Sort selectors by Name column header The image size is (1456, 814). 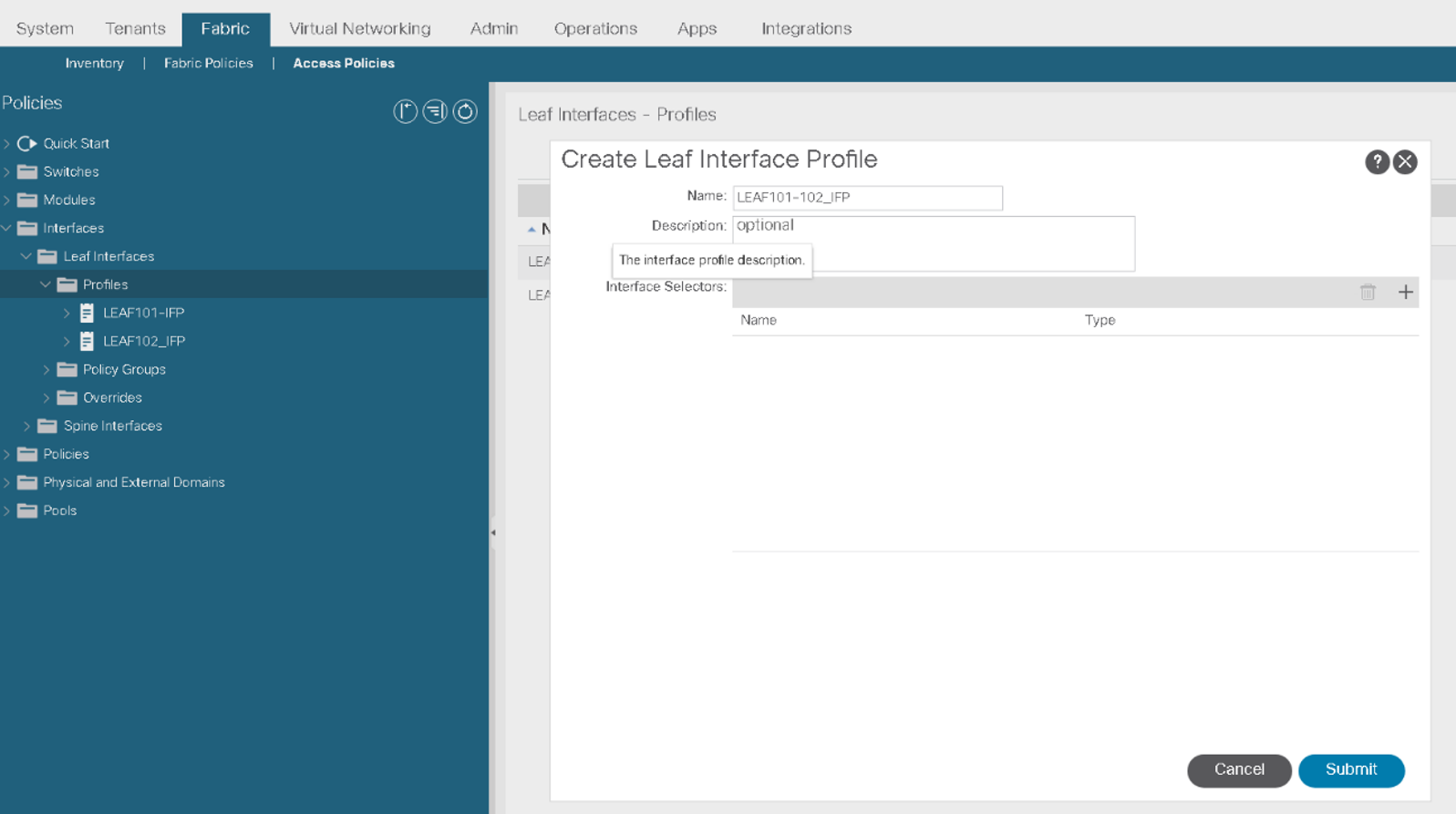759,320
